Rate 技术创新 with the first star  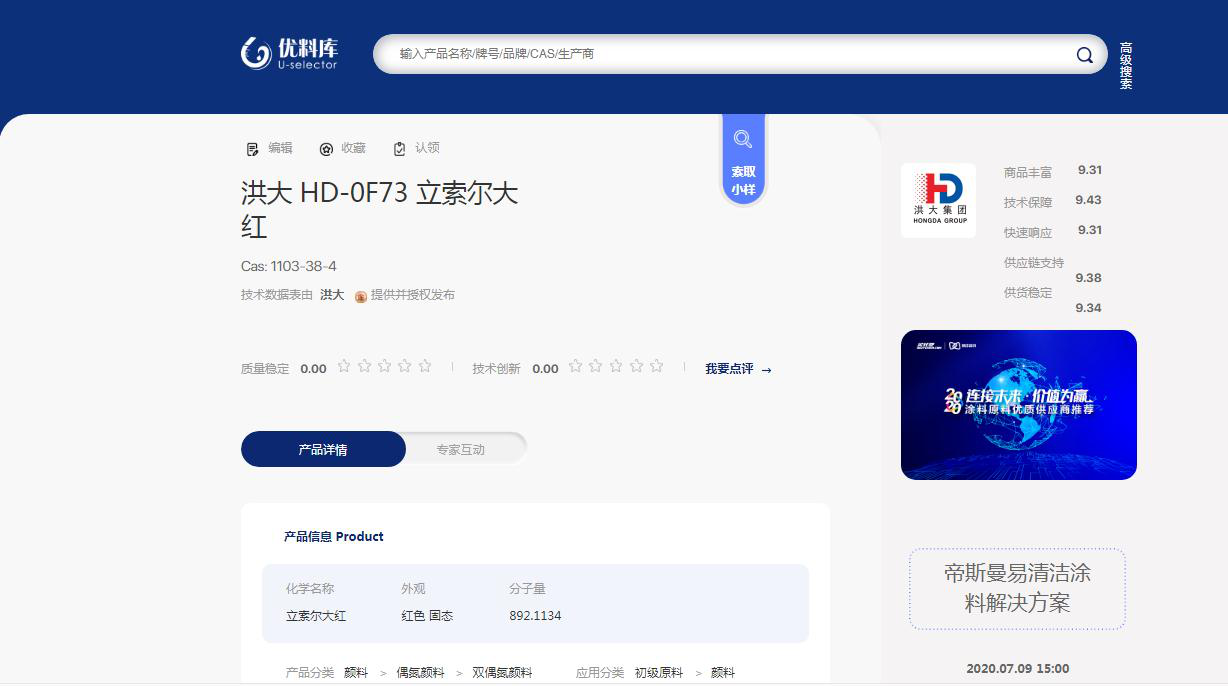(x=575, y=366)
